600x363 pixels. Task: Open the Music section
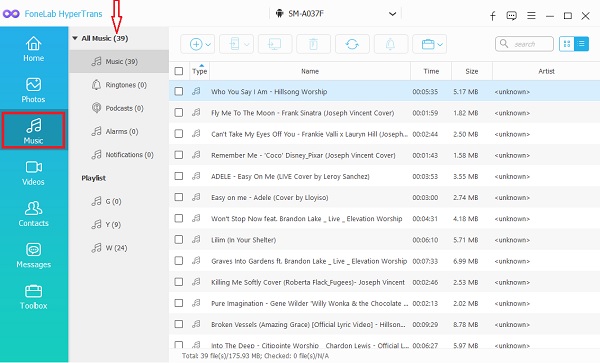[34, 130]
